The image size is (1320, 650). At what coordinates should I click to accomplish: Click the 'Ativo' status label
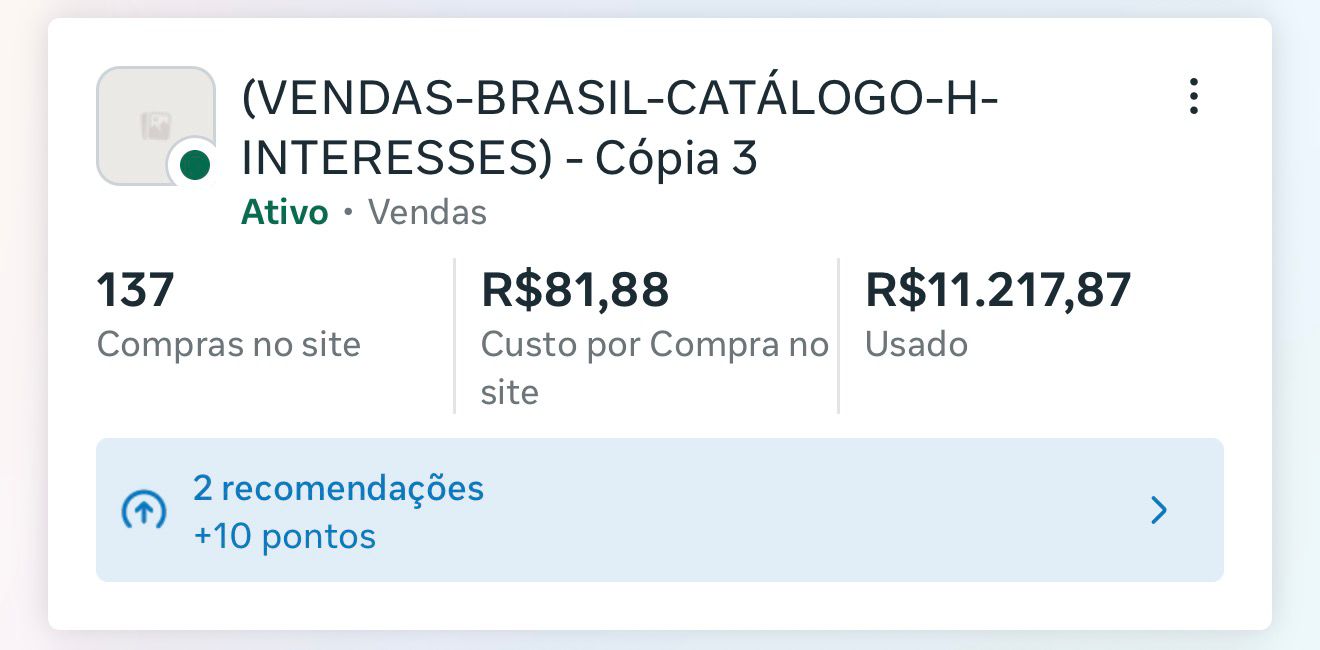pyautogui.click(x=284, y=213)
